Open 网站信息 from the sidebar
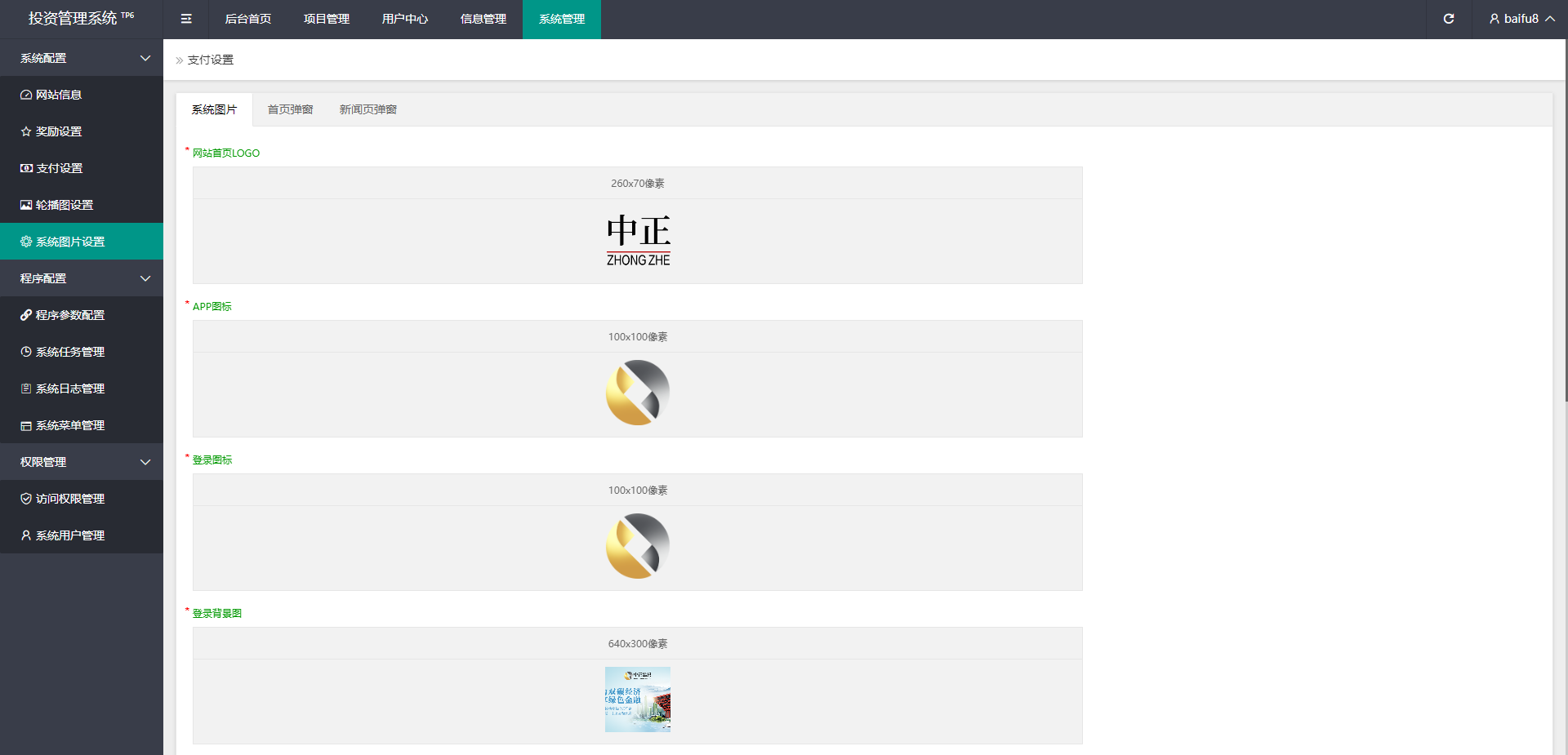This screenshot has height=755, width=1568. point(59,95)
